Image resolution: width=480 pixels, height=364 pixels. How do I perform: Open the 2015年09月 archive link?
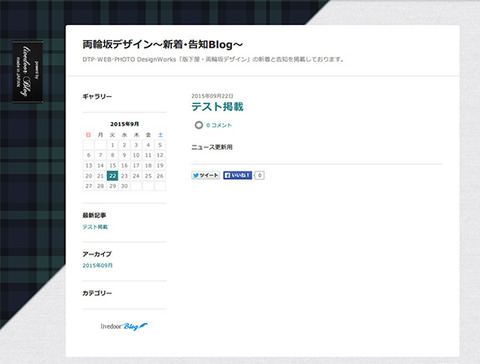98,265
